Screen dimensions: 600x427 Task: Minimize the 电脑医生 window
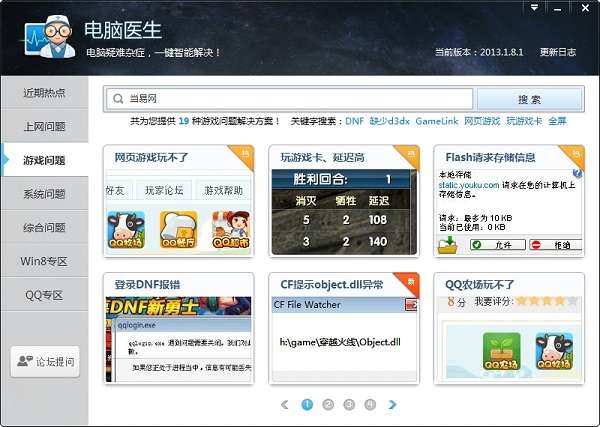click(x=558, y=8)
